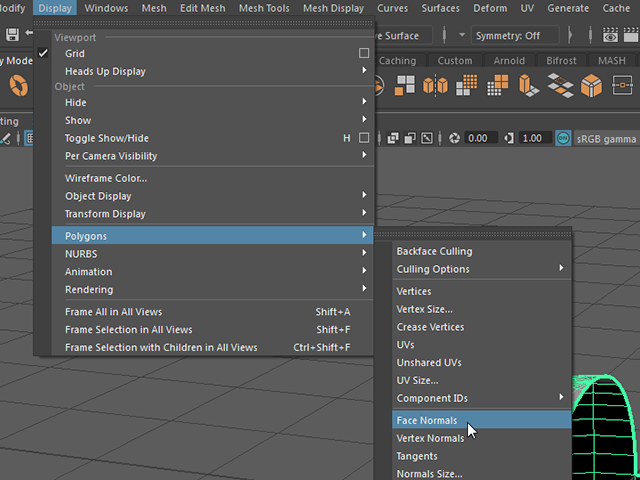Expand Per Camera Visibility submenu

[x=364, y=155]
